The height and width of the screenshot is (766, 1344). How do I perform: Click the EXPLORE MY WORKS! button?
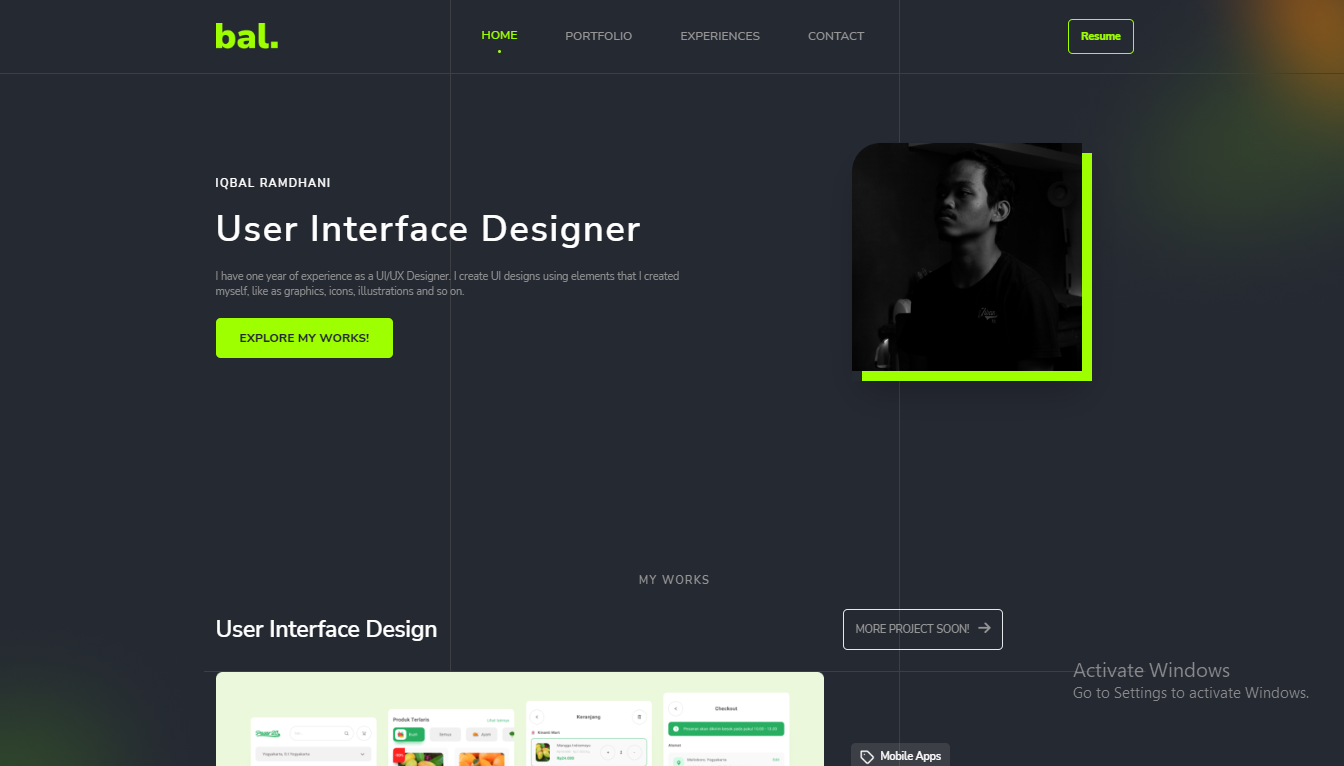tap(304, 338)
